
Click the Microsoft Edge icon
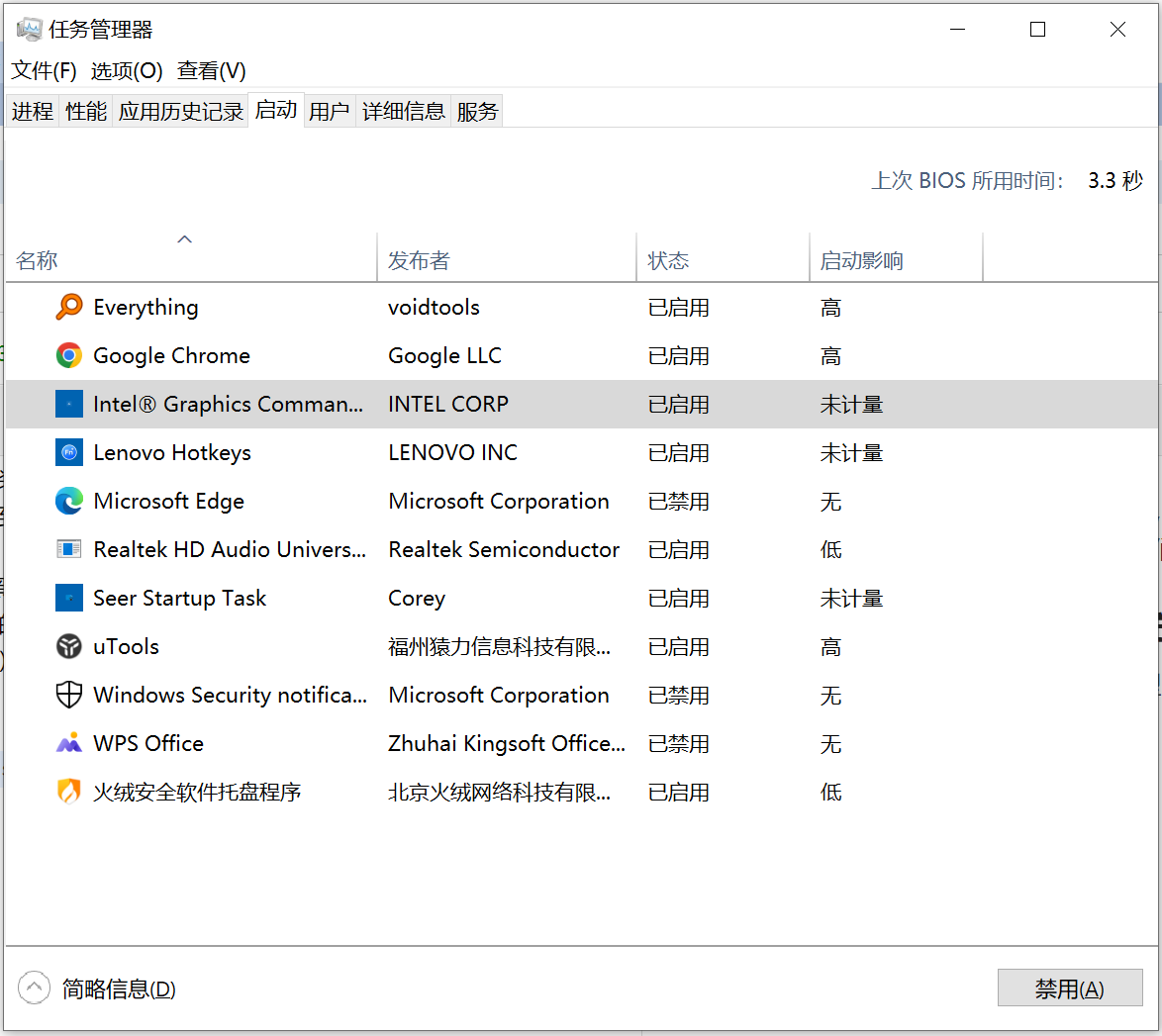point(69,501)
